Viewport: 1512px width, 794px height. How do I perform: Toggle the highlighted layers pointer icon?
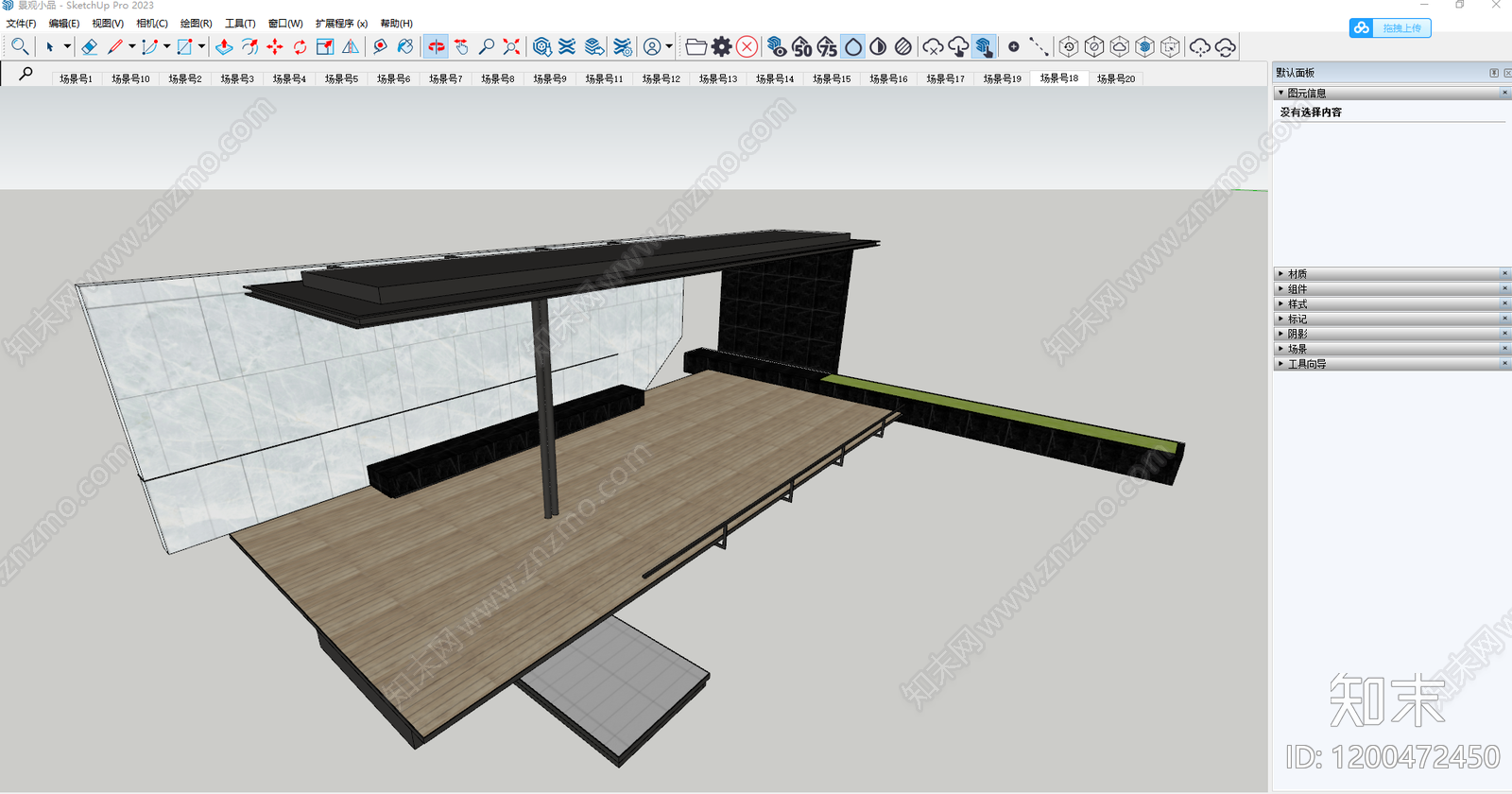(x=984, y=46)
